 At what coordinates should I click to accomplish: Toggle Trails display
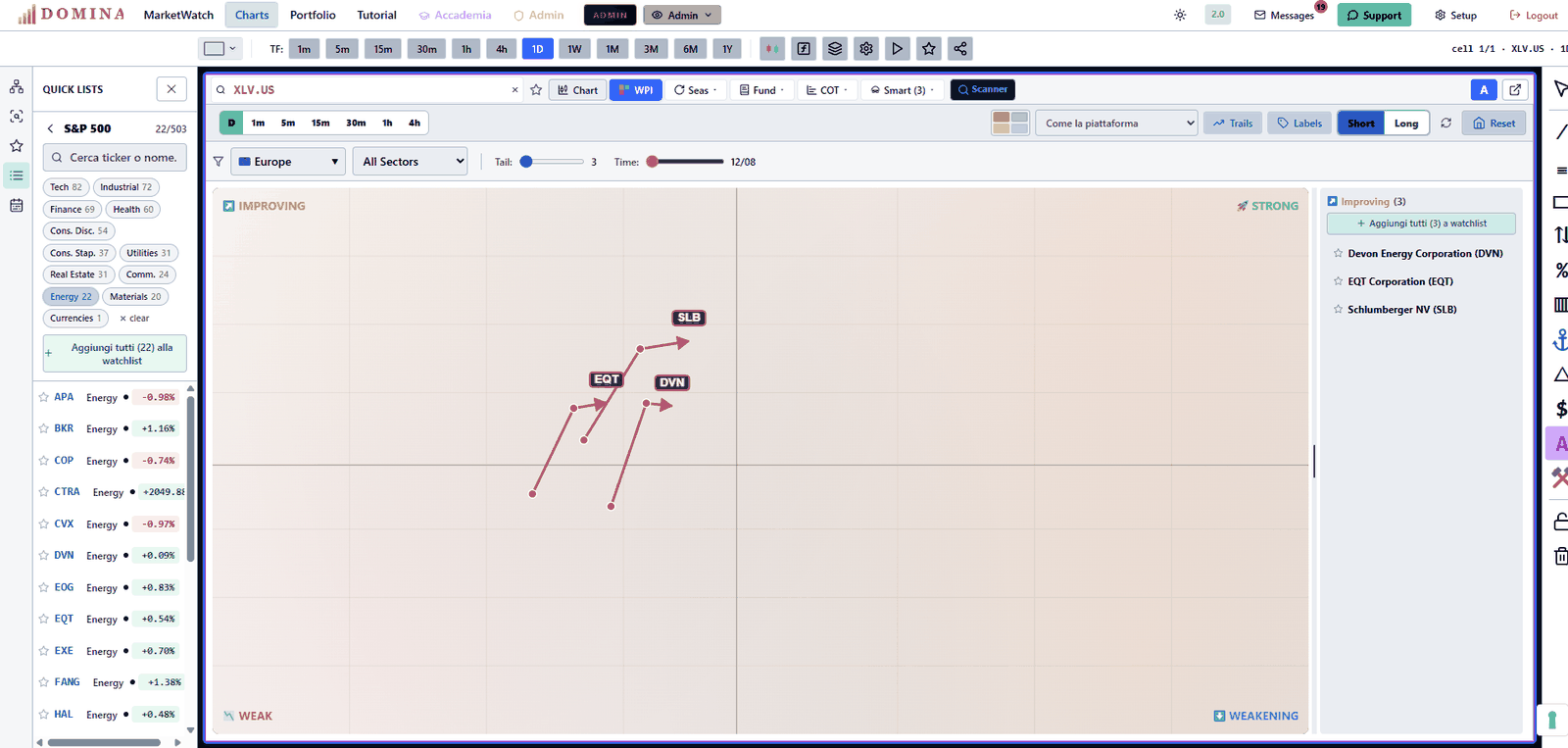pos(1232,123)
